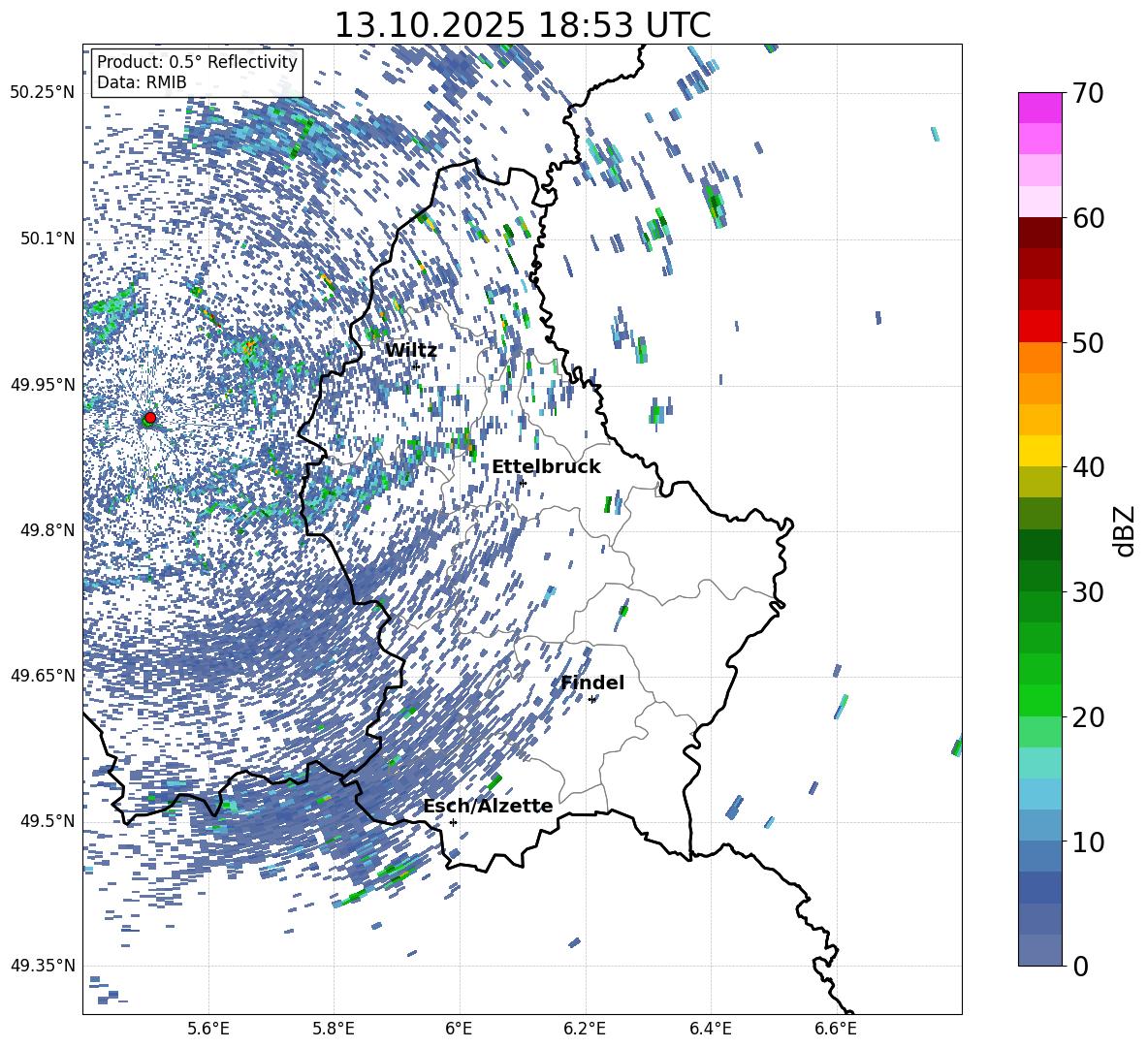1148x1048 pixels.
Task: Click the 5.6°E longitude tick label
Action: point(207,1029)
